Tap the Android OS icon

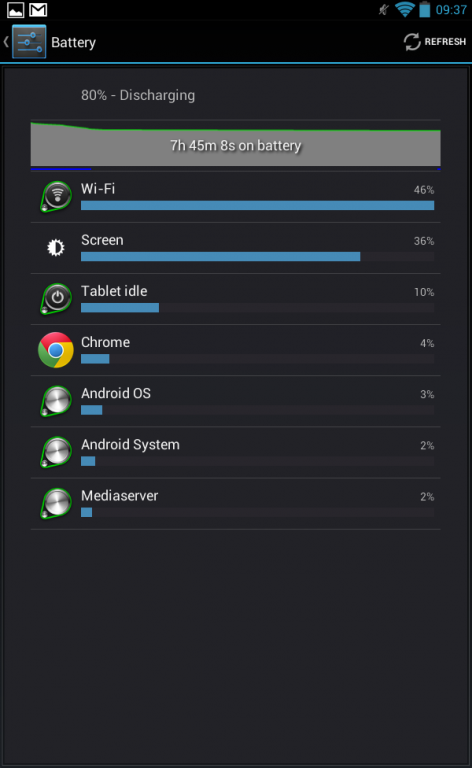tap(56, 401)
